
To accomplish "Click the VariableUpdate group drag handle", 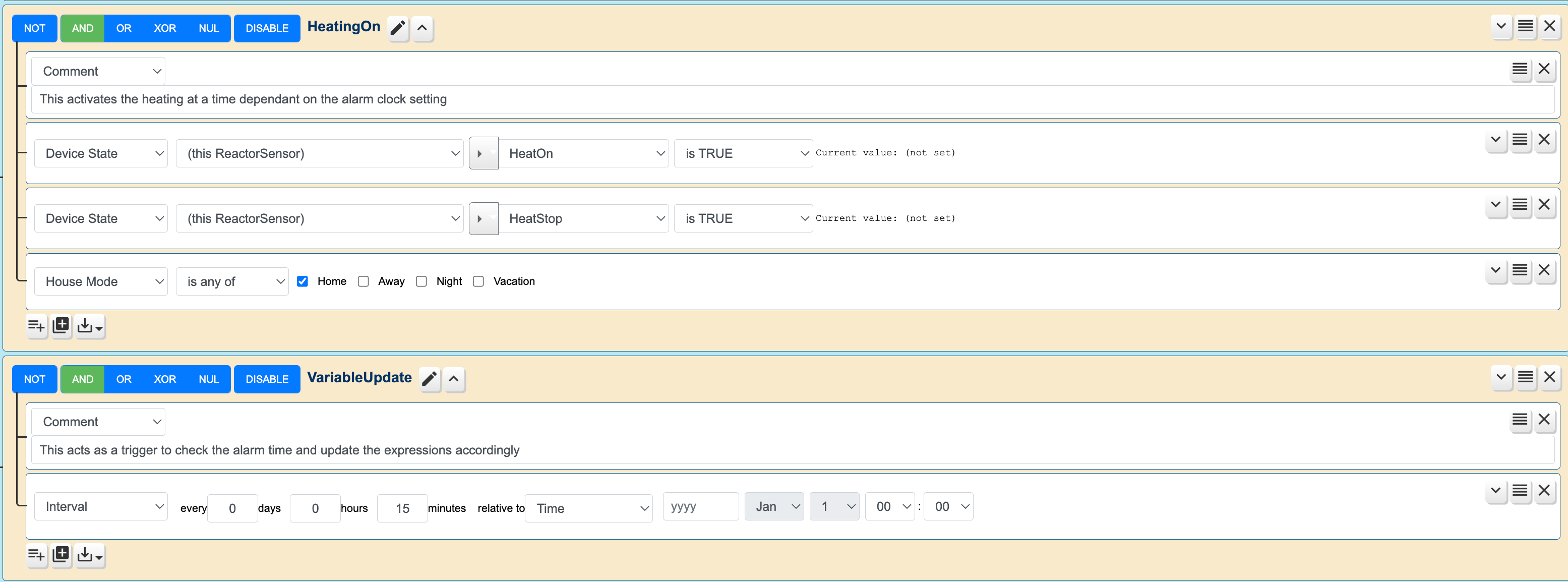I will pos(1525,377).
